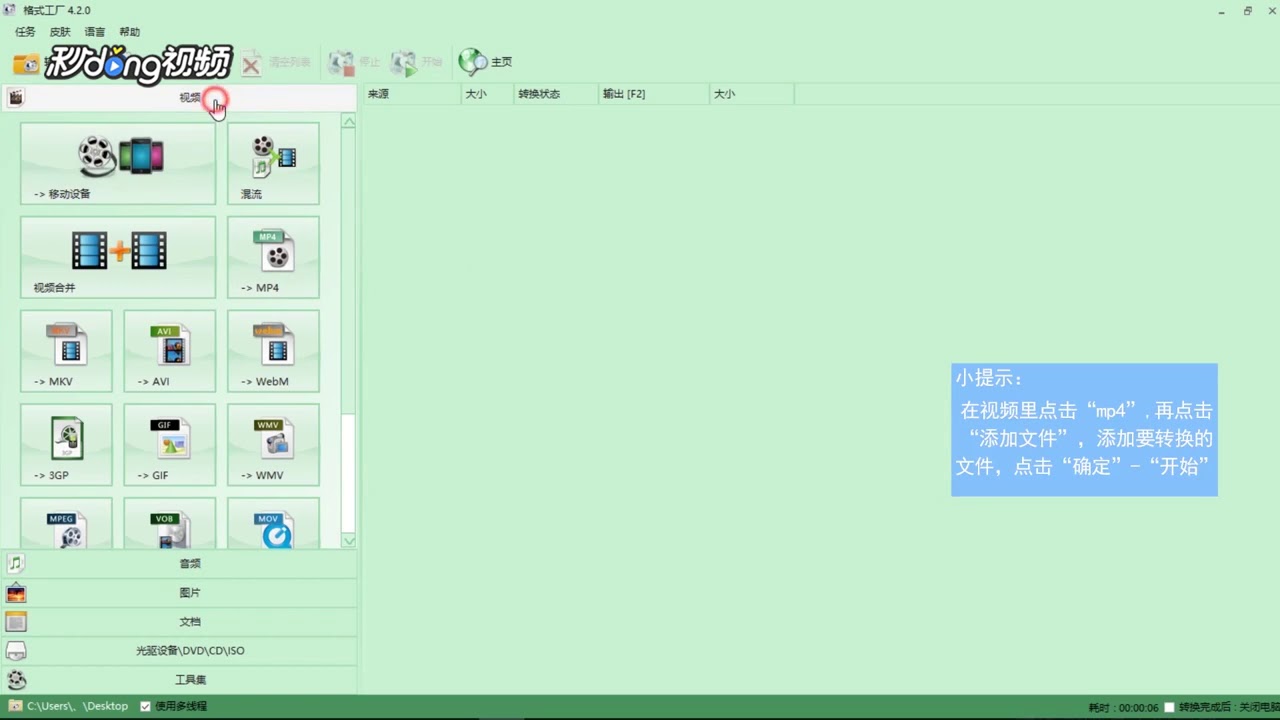Click the 转换状态 column header
The height and width of the screenshot is (720, 1280).
tap(556, 94)
